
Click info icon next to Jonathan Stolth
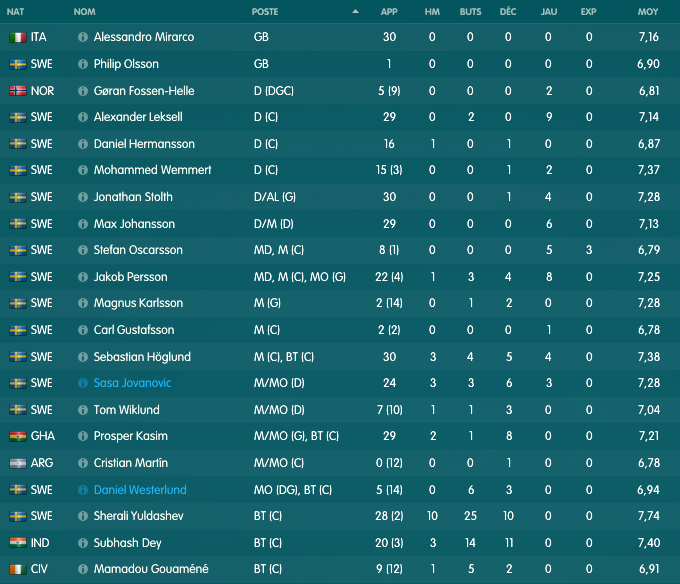coord(83,197)
